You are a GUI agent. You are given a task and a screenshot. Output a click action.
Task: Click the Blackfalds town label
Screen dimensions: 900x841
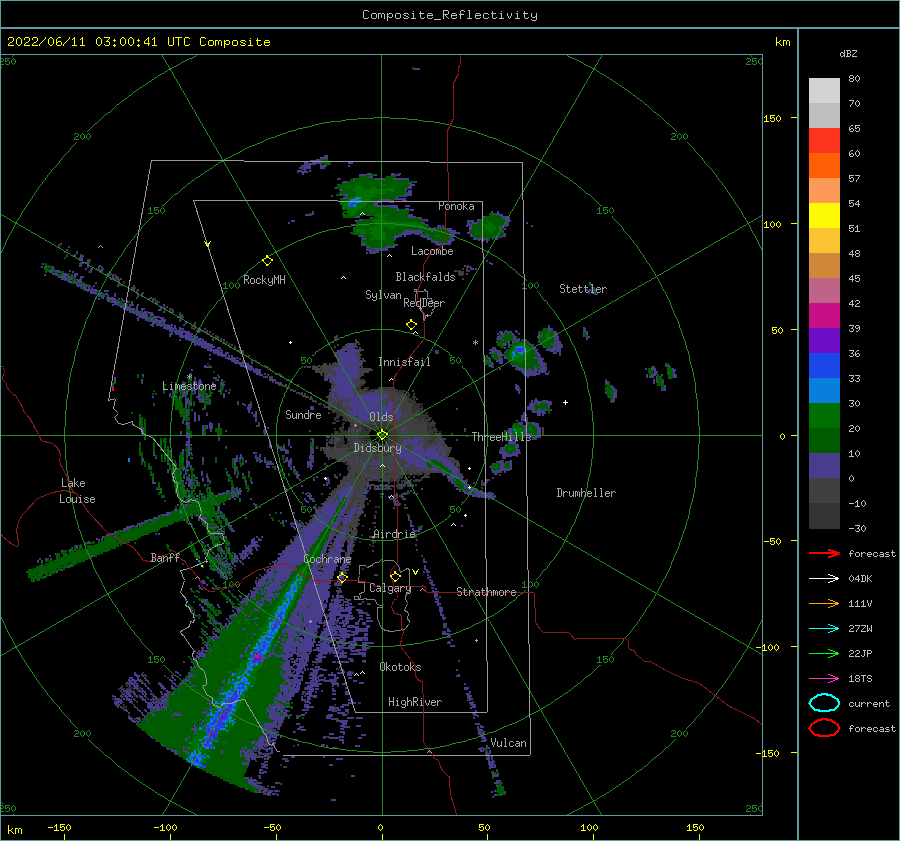coord(425,277)
